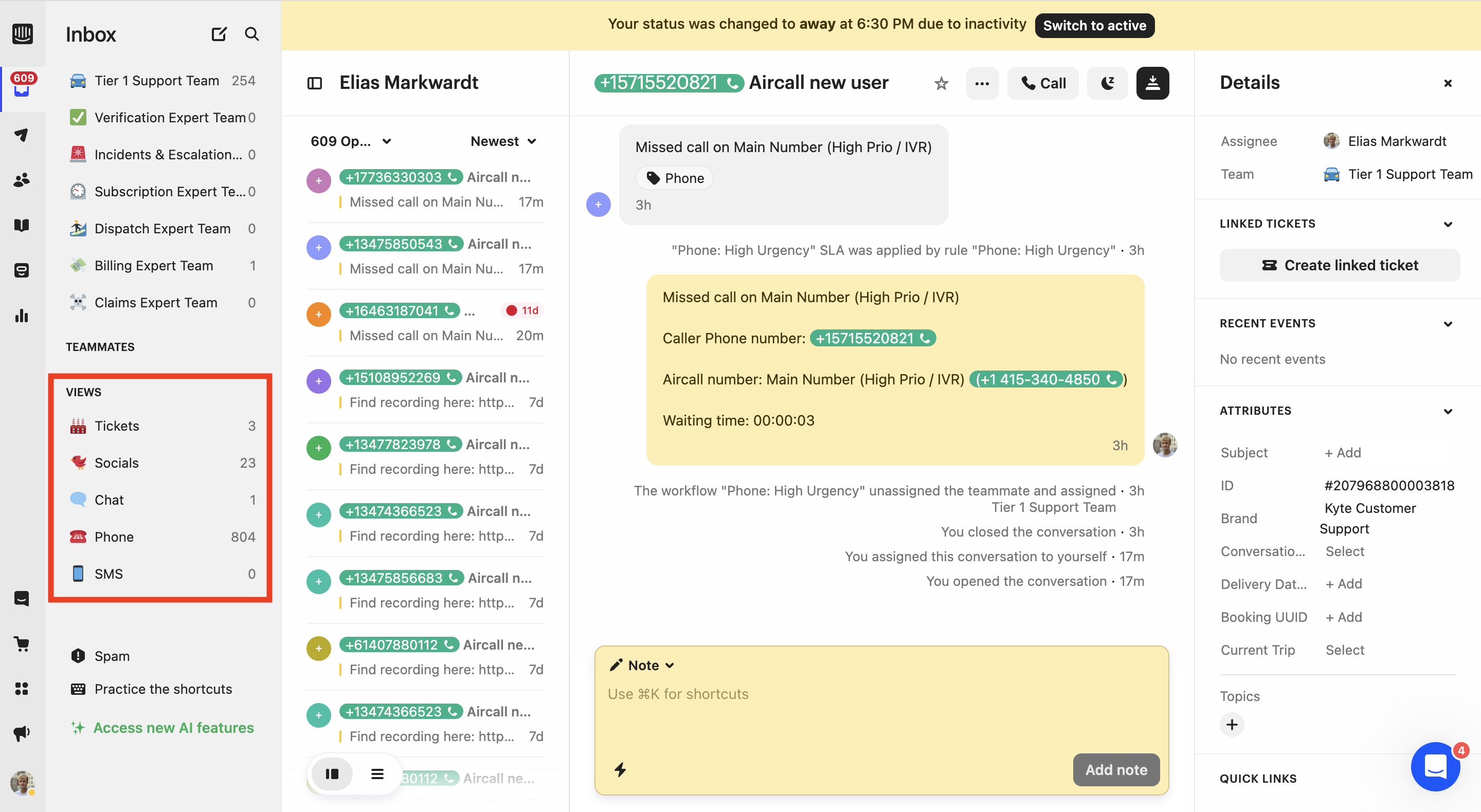Click the search conversations icon
The width and height of the screenshot is (1481, 812).
[252, 34]
